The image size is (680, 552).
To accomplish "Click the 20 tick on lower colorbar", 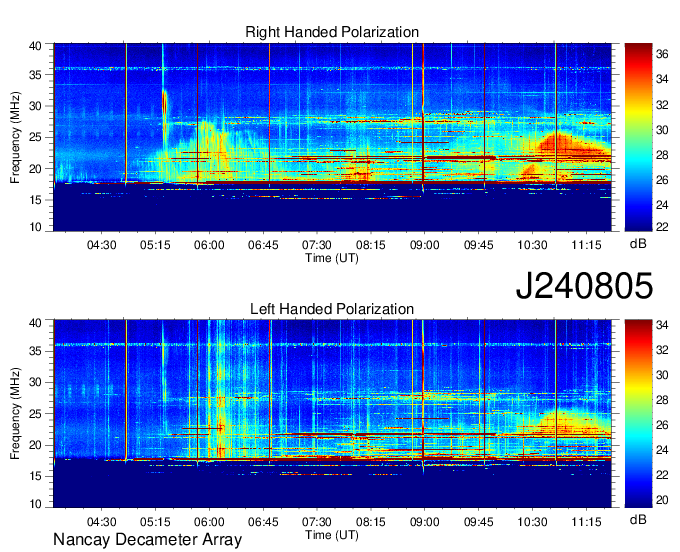I will (662, 500).
